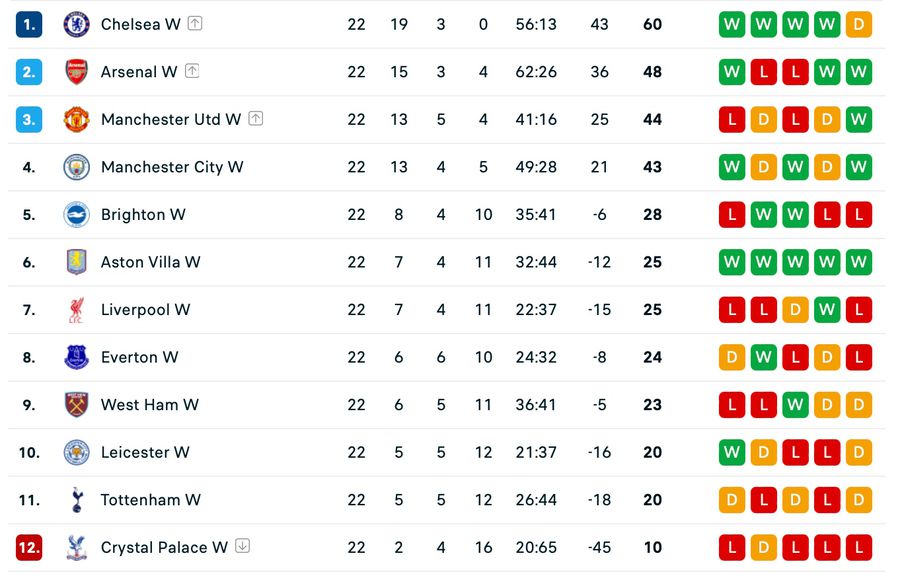Open the Aston Villa W team link

pyautogui.click(x=150, y=262)
